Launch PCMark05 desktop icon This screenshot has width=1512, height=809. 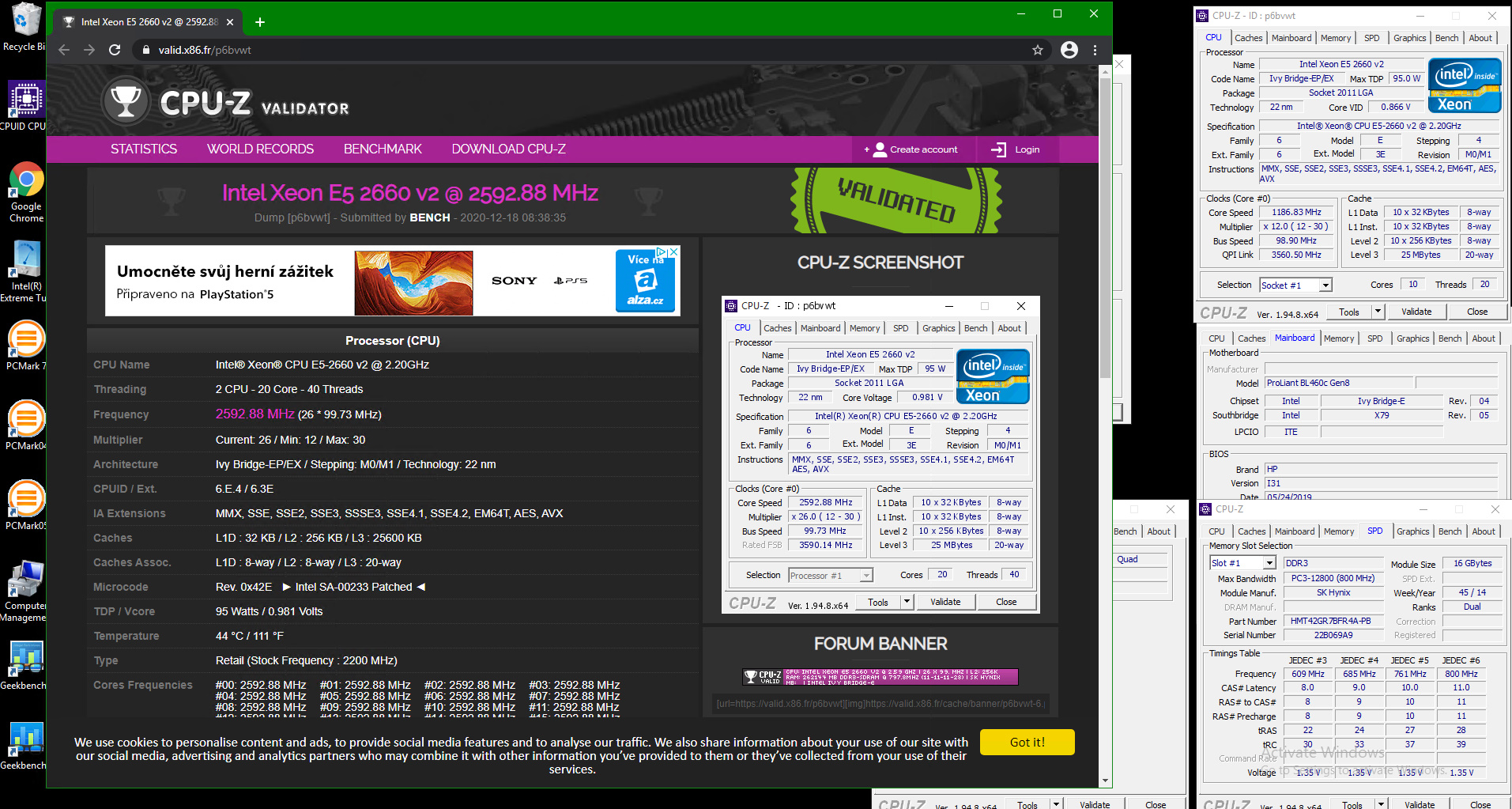[x=25, y=505]
